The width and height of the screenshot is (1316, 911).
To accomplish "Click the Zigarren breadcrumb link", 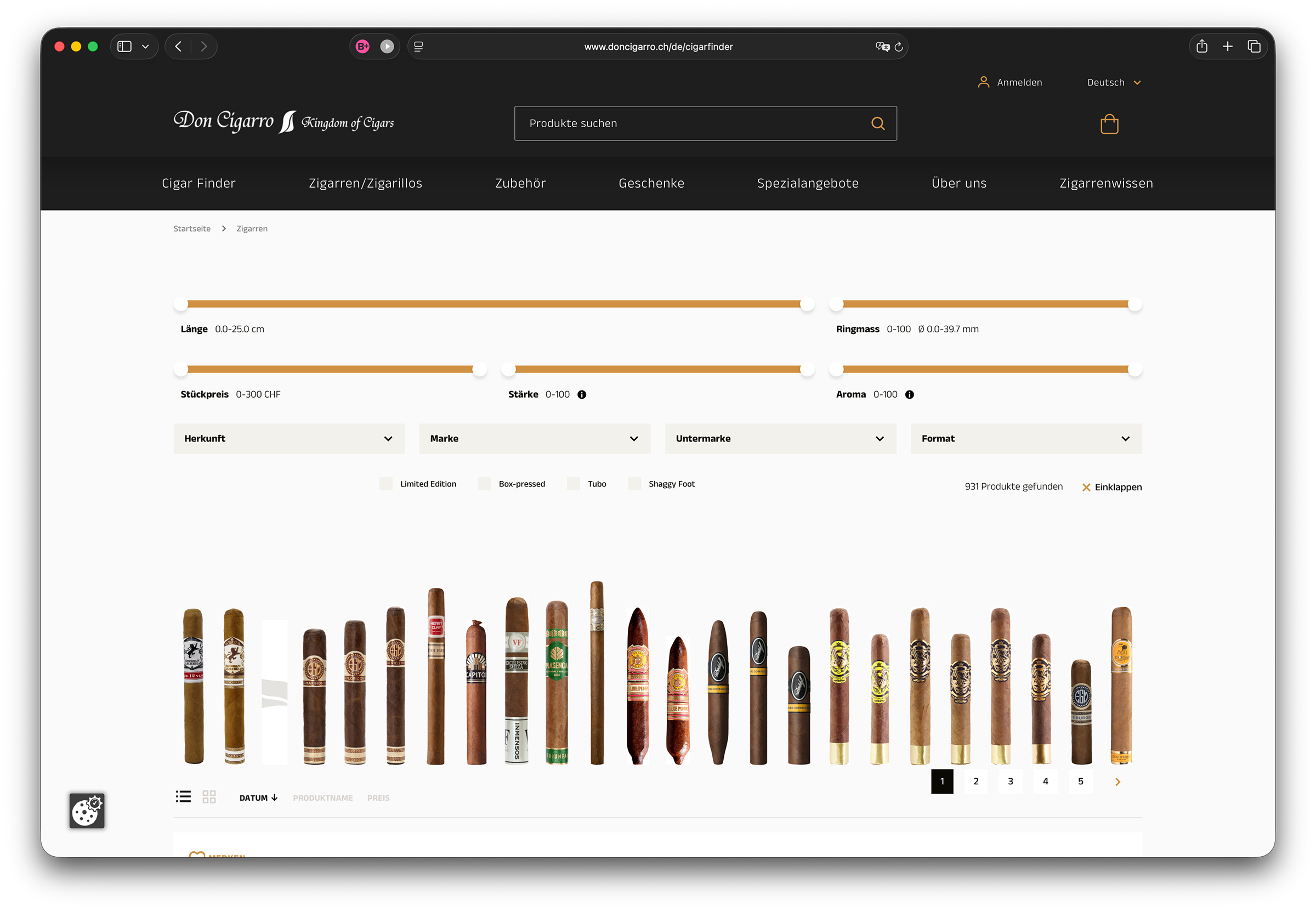I will pos(252,228).
